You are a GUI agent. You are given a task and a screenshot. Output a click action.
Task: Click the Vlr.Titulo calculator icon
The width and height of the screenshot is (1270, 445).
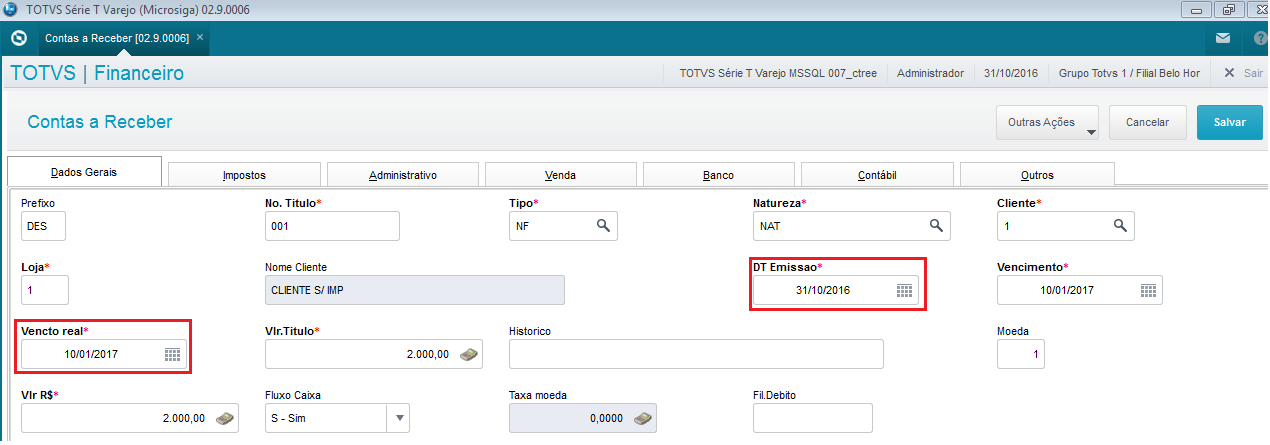pos(468,354)
